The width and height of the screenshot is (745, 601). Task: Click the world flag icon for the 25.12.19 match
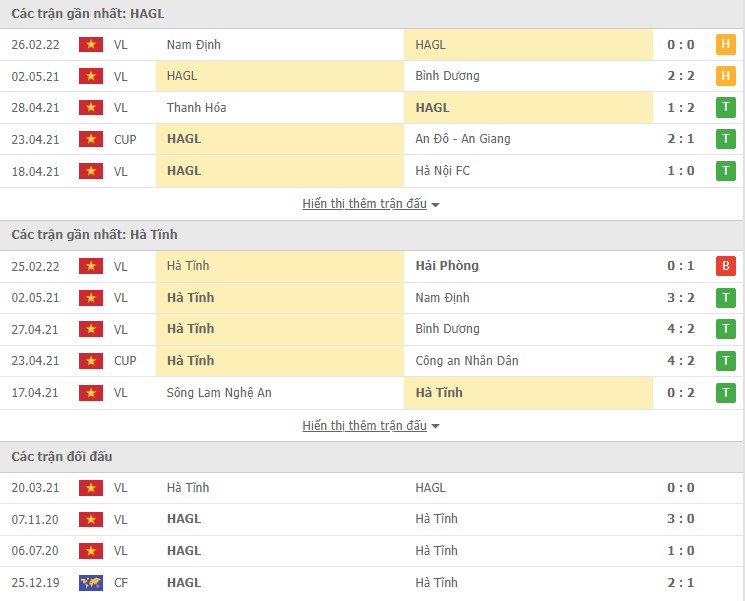click(91, 583)
